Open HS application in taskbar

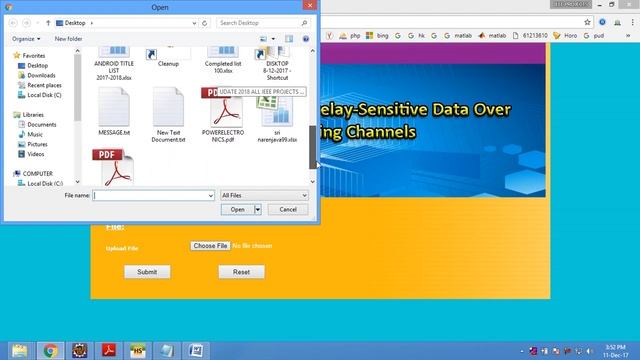pos(138,351)
